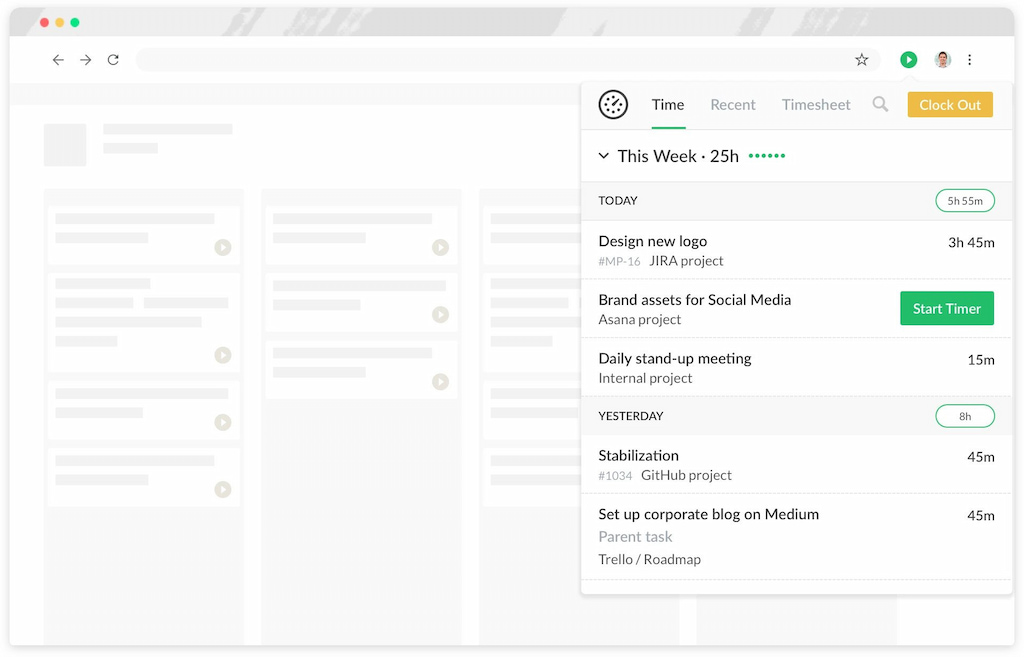Open the Design new logo task
1024x657 pixels.
pos(652,241)
